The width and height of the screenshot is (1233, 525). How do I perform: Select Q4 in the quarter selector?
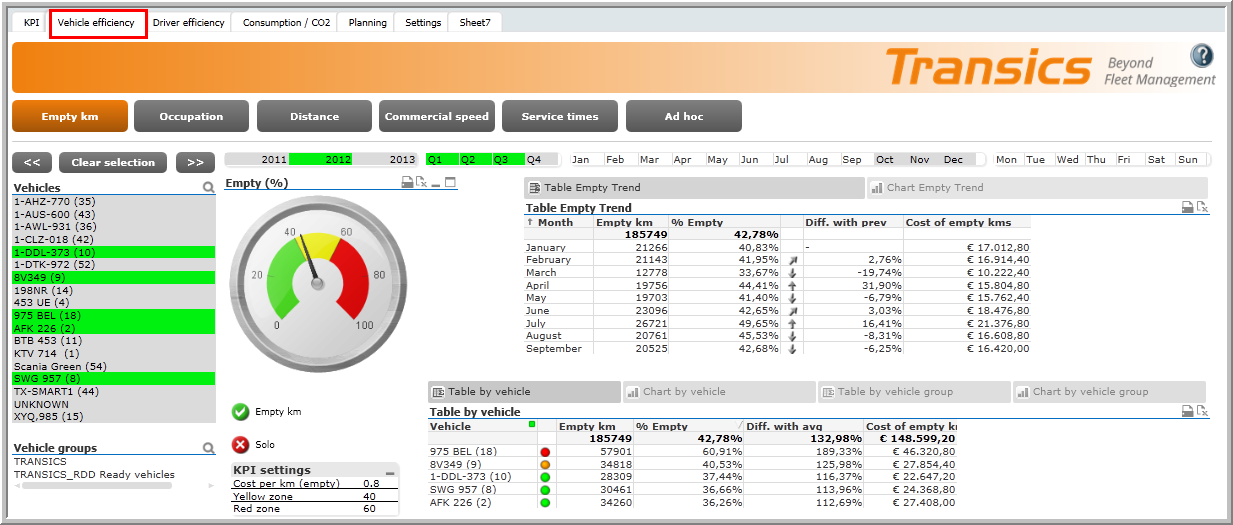535,160
